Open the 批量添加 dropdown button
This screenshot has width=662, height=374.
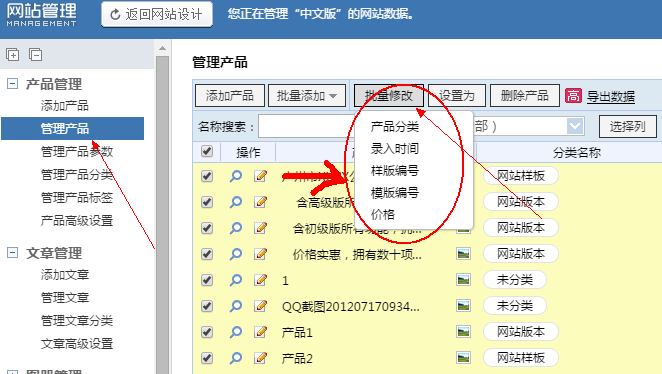(x=307, y=96)
